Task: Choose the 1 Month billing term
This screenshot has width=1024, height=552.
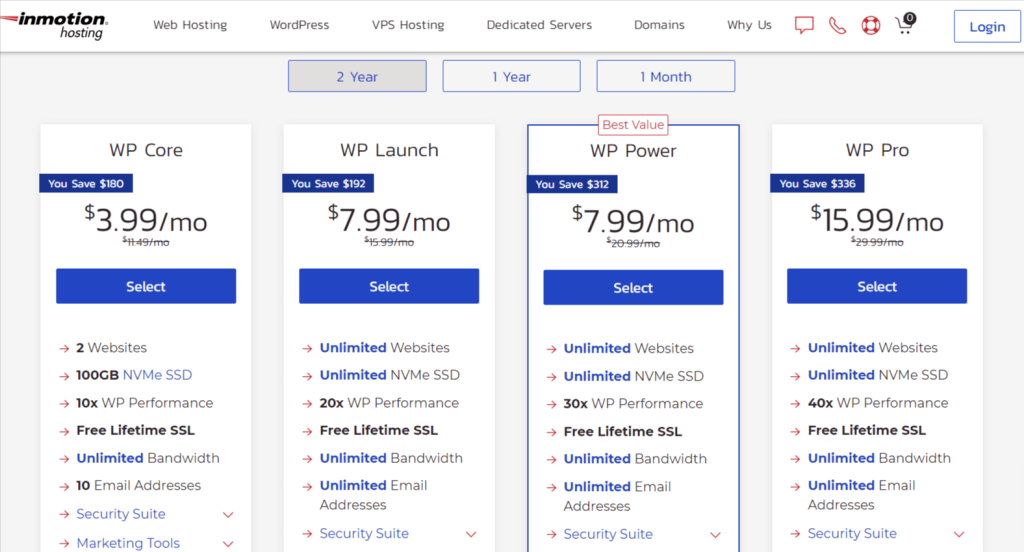Action: point(665,76)
